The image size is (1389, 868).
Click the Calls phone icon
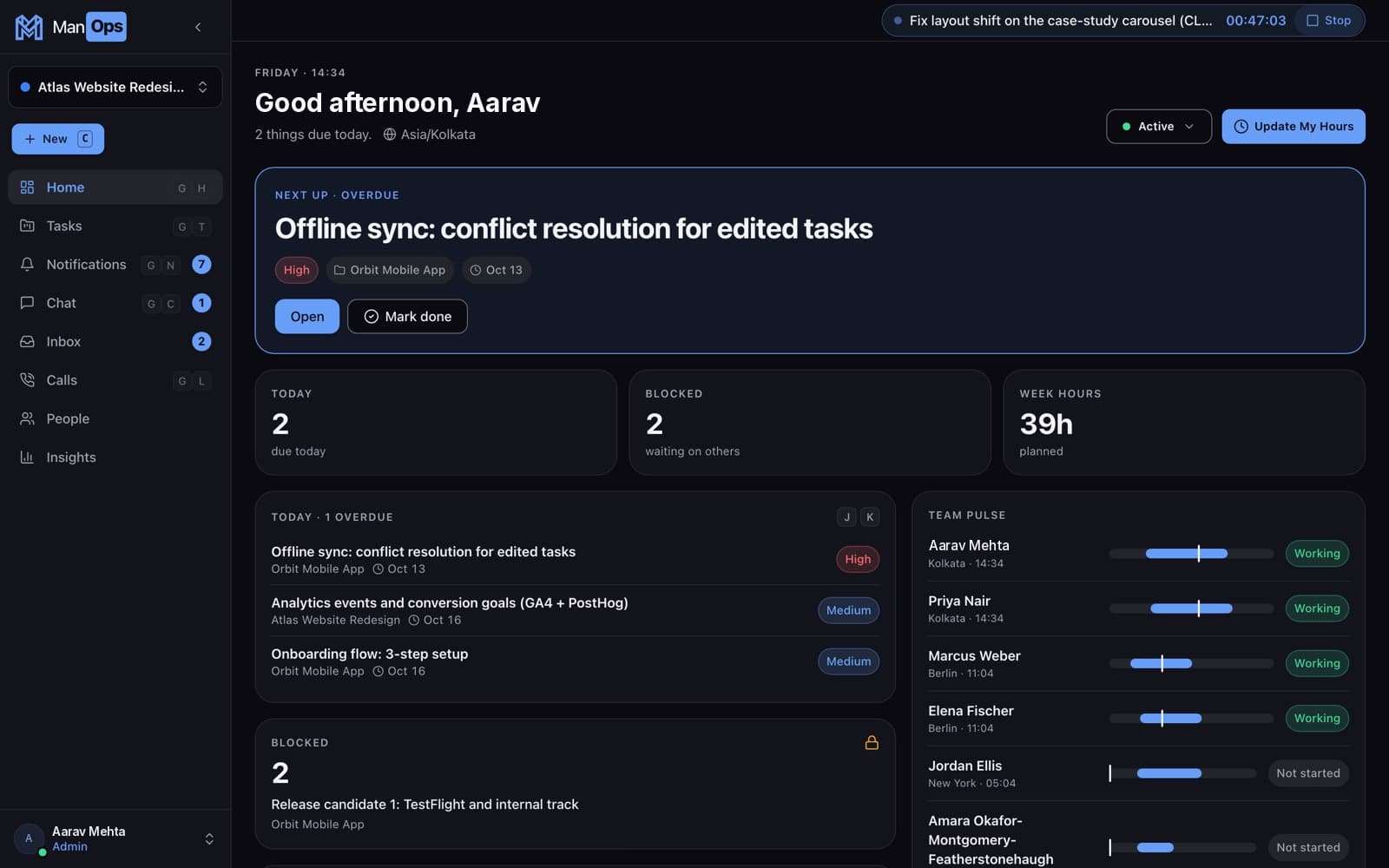[x=27, y=380]
